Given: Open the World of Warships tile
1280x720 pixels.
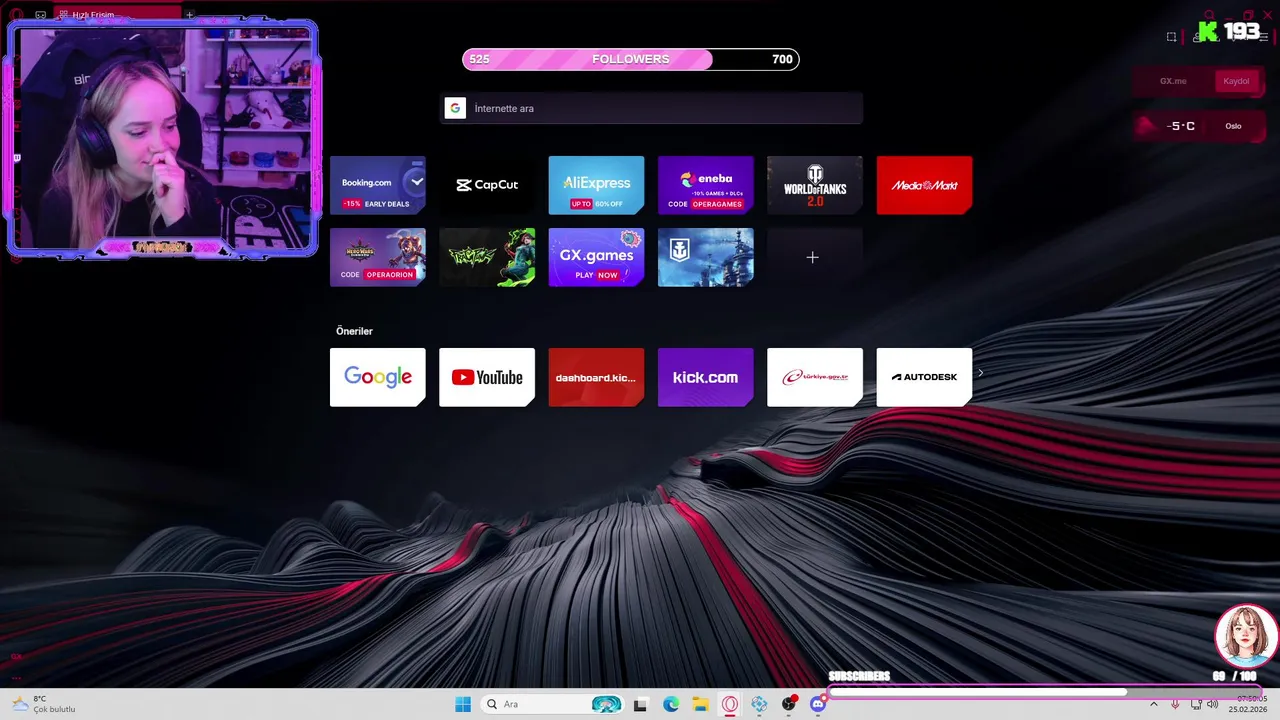Looking at the screenshot, I should [x=705, y=257].
